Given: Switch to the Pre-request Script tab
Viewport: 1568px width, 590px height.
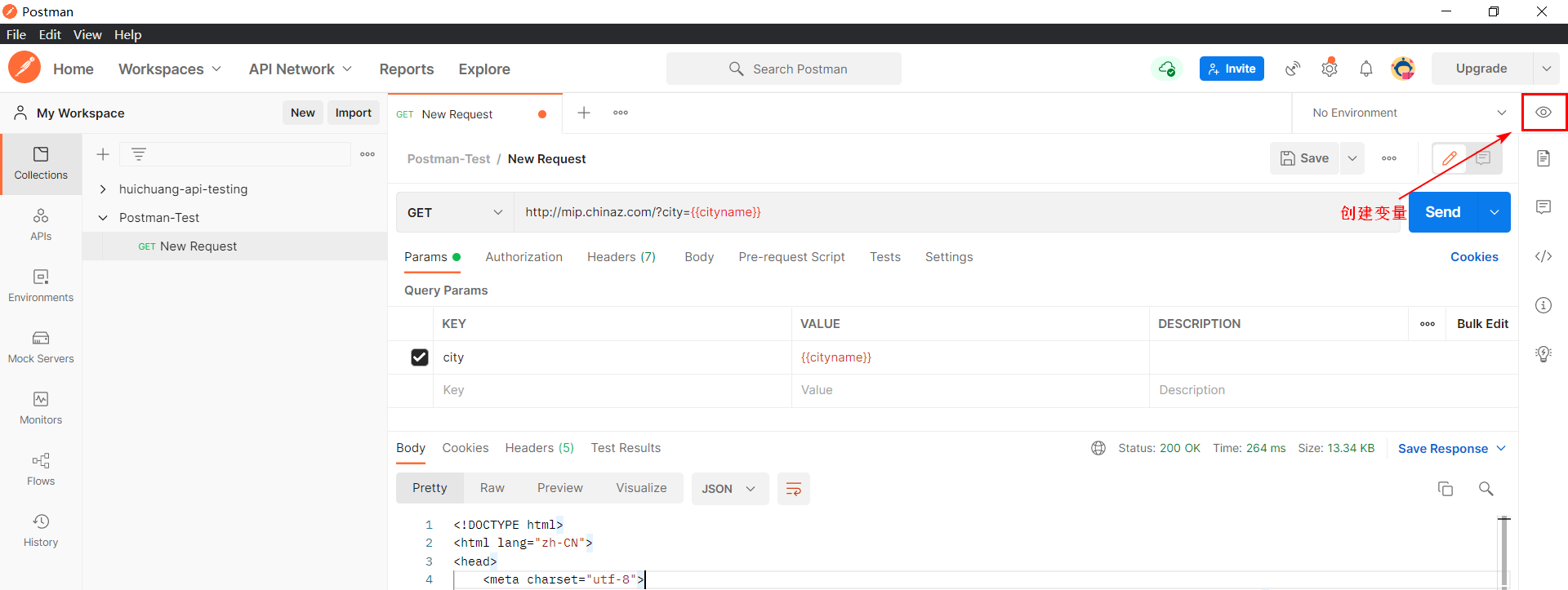Looking at the screenshot, I should 791,257.
